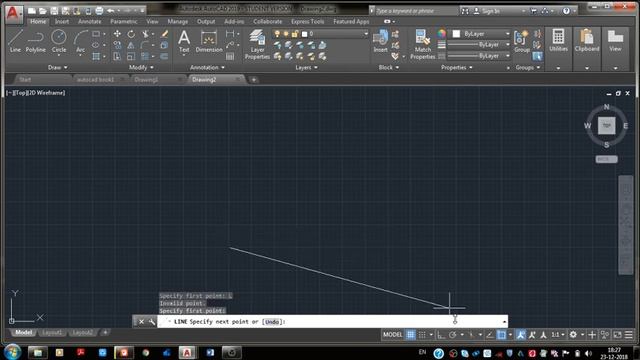This screenshot has width=640, height=360.
Task: Expand the Modify panel
Action: click(141, 67)
